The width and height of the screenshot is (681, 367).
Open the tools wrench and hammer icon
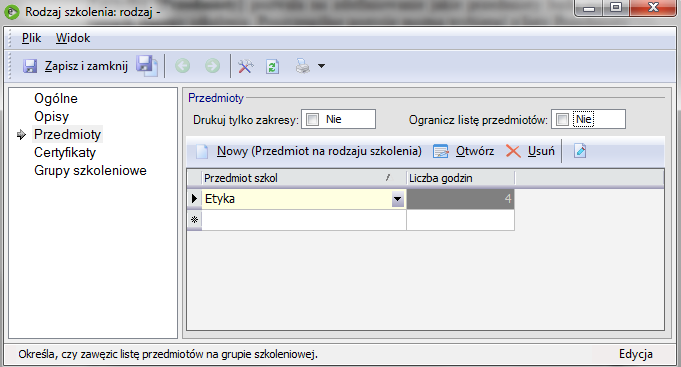(245, 66)
